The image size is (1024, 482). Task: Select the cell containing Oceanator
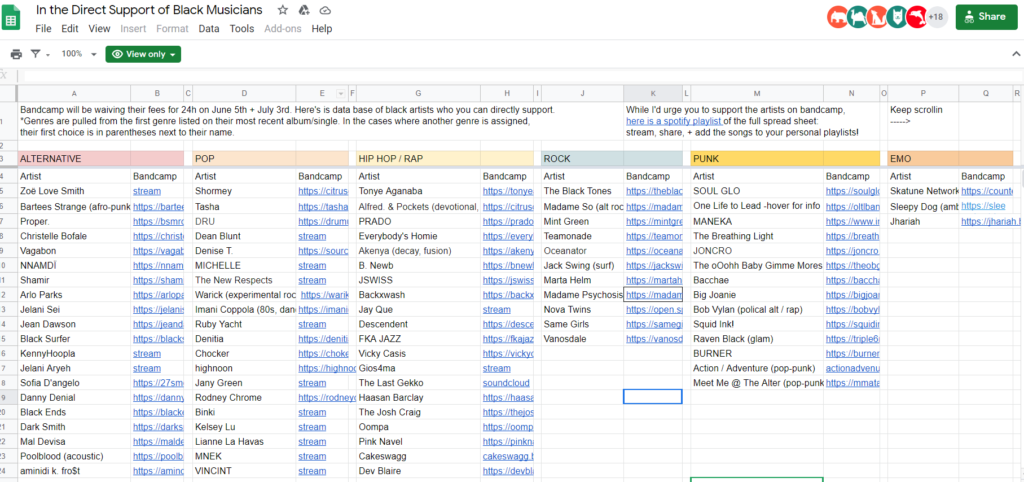[x=583, y=251]
